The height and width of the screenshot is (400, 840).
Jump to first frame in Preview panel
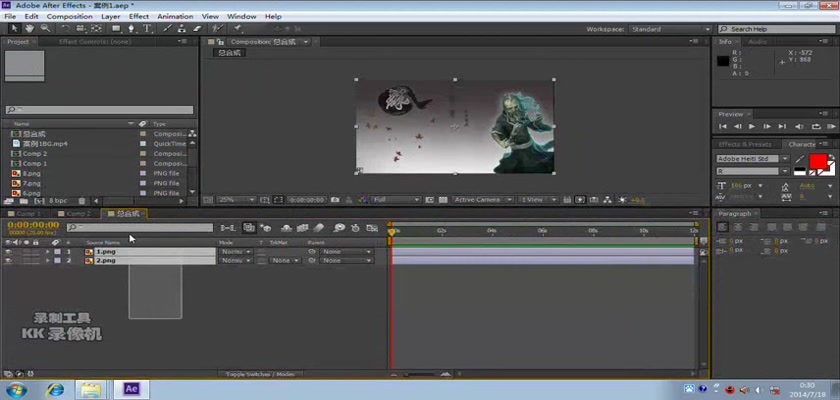pyautogui.click(x=723, y=126)
